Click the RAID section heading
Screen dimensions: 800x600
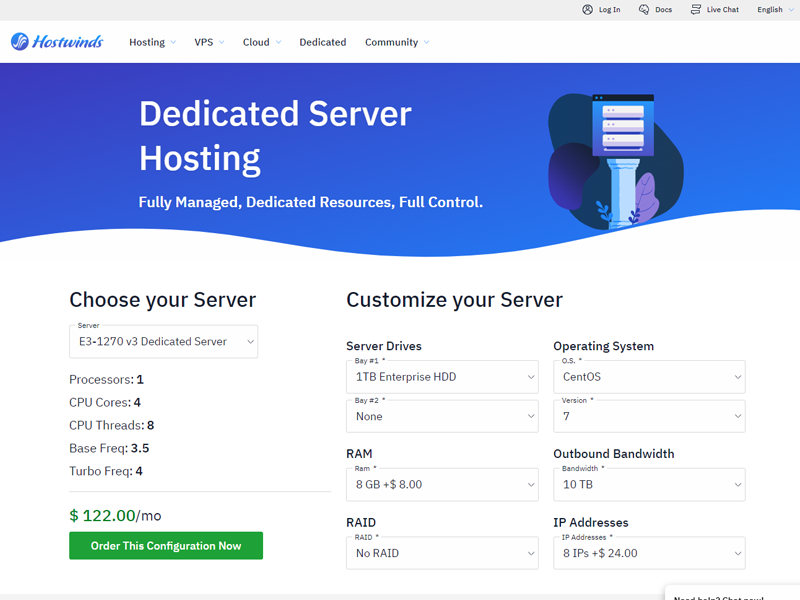point(361,522)
